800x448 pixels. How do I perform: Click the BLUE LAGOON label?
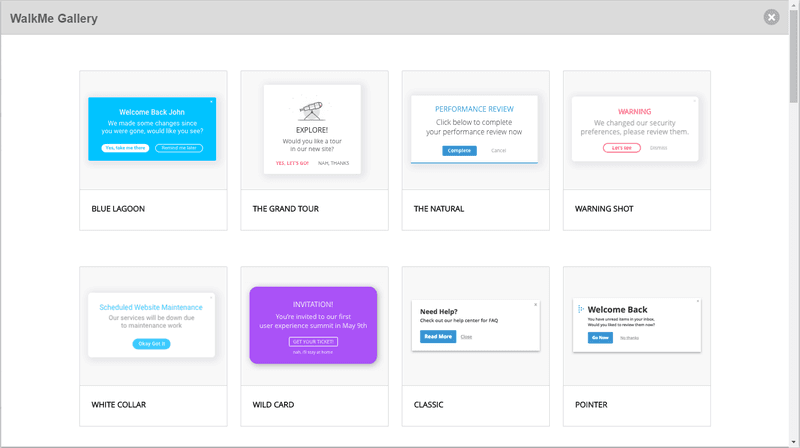coord(118,209)
